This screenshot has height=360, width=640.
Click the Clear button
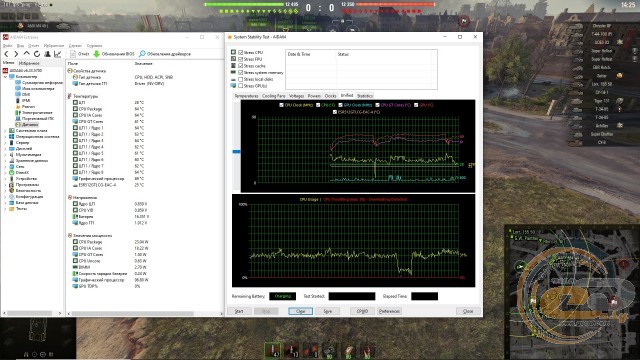point(300,311)
